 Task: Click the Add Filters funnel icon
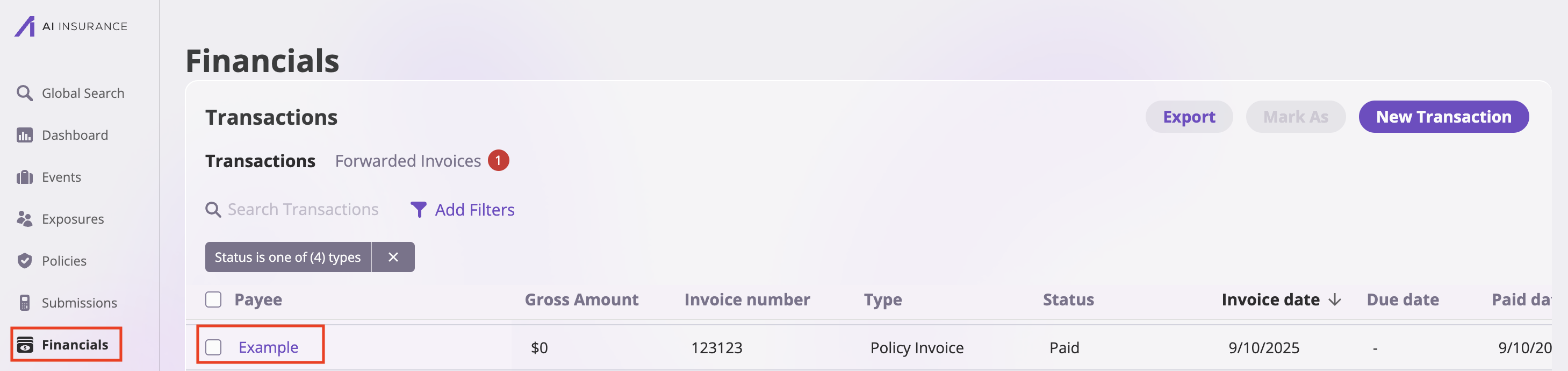(418, 209)
